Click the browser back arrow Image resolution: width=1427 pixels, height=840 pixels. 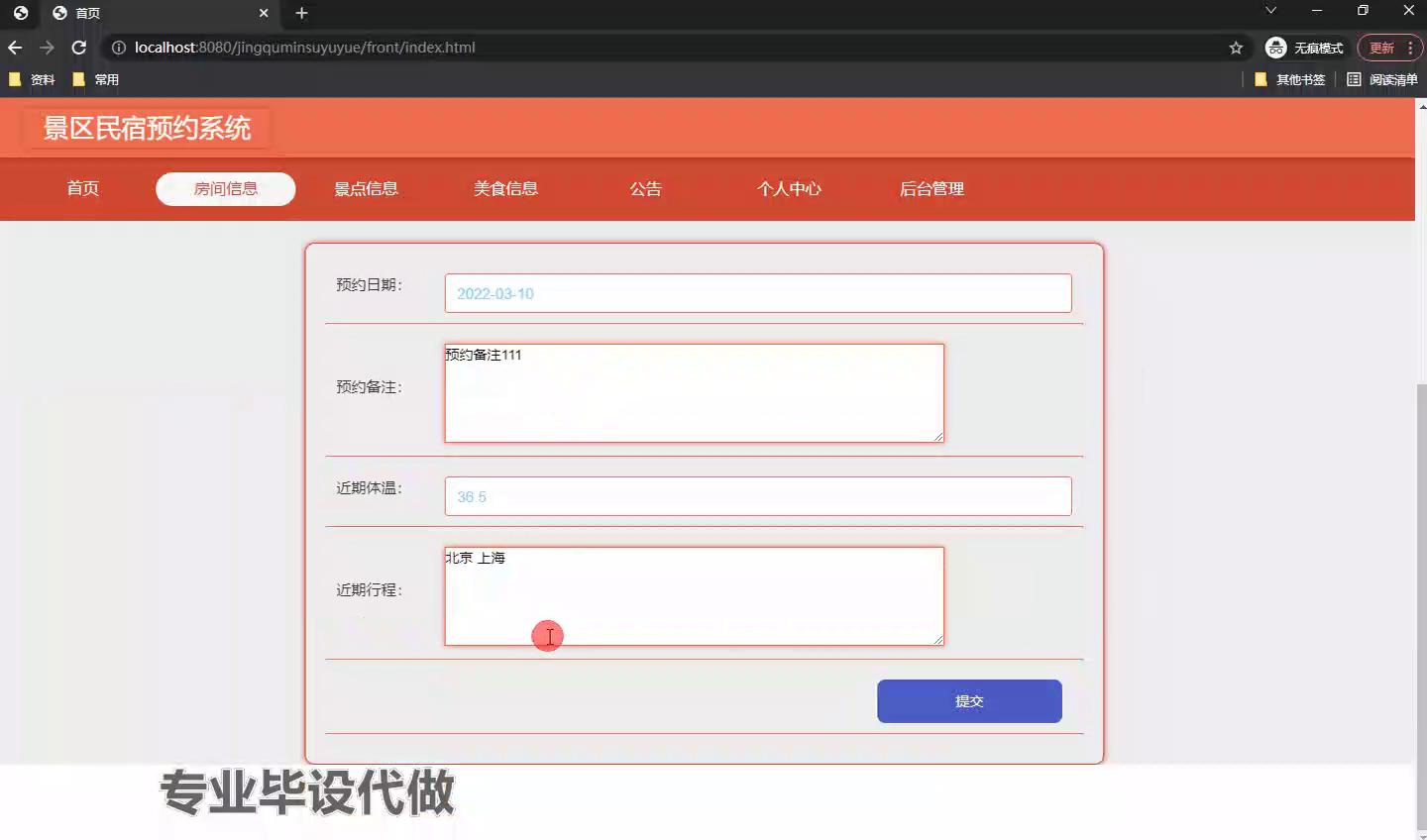[x=15, y=48]
